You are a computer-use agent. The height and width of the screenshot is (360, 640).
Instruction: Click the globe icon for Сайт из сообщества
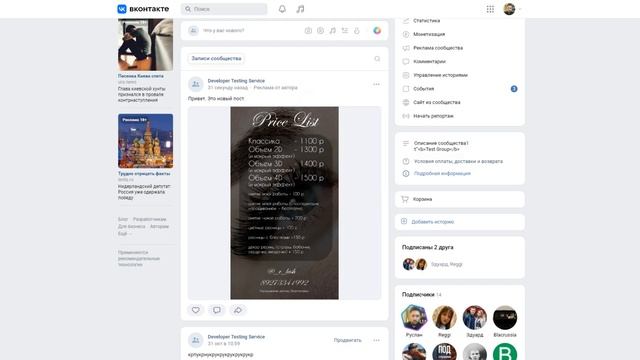point(406,102)
